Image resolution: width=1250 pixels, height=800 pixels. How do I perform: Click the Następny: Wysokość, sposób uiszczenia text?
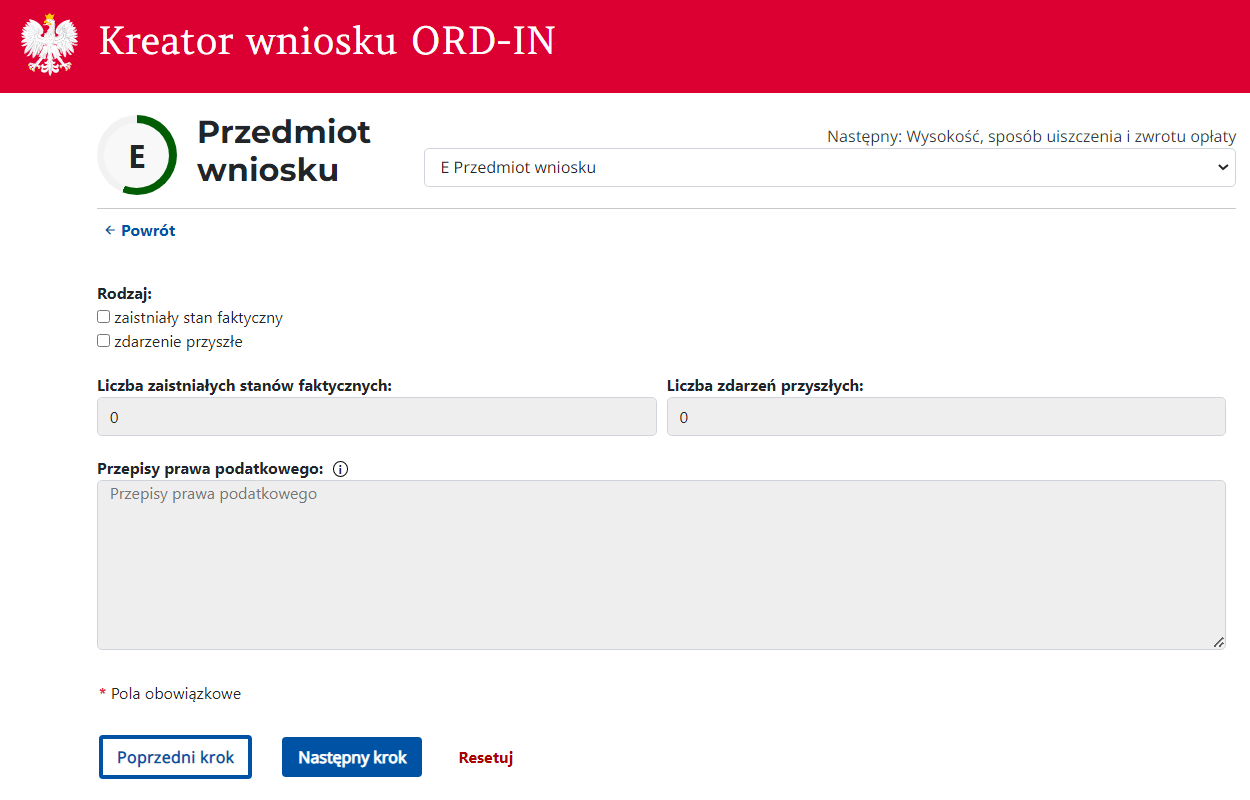[x=1030, y=137]
